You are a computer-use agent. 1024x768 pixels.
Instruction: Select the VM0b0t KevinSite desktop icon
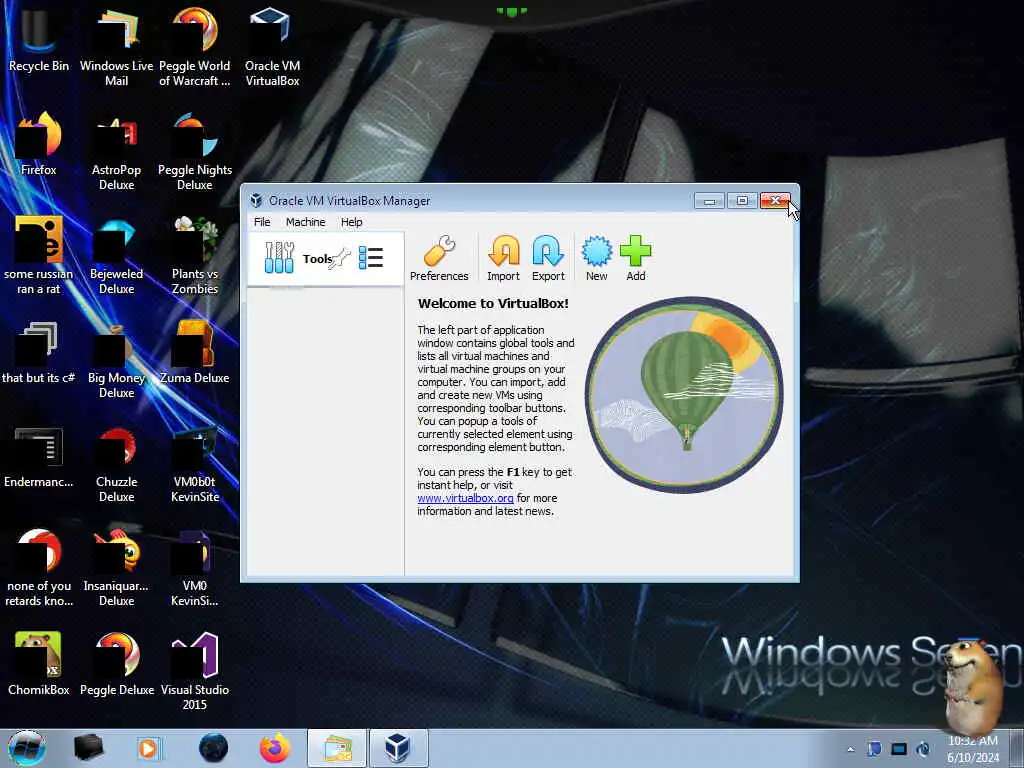pos(195,464)
